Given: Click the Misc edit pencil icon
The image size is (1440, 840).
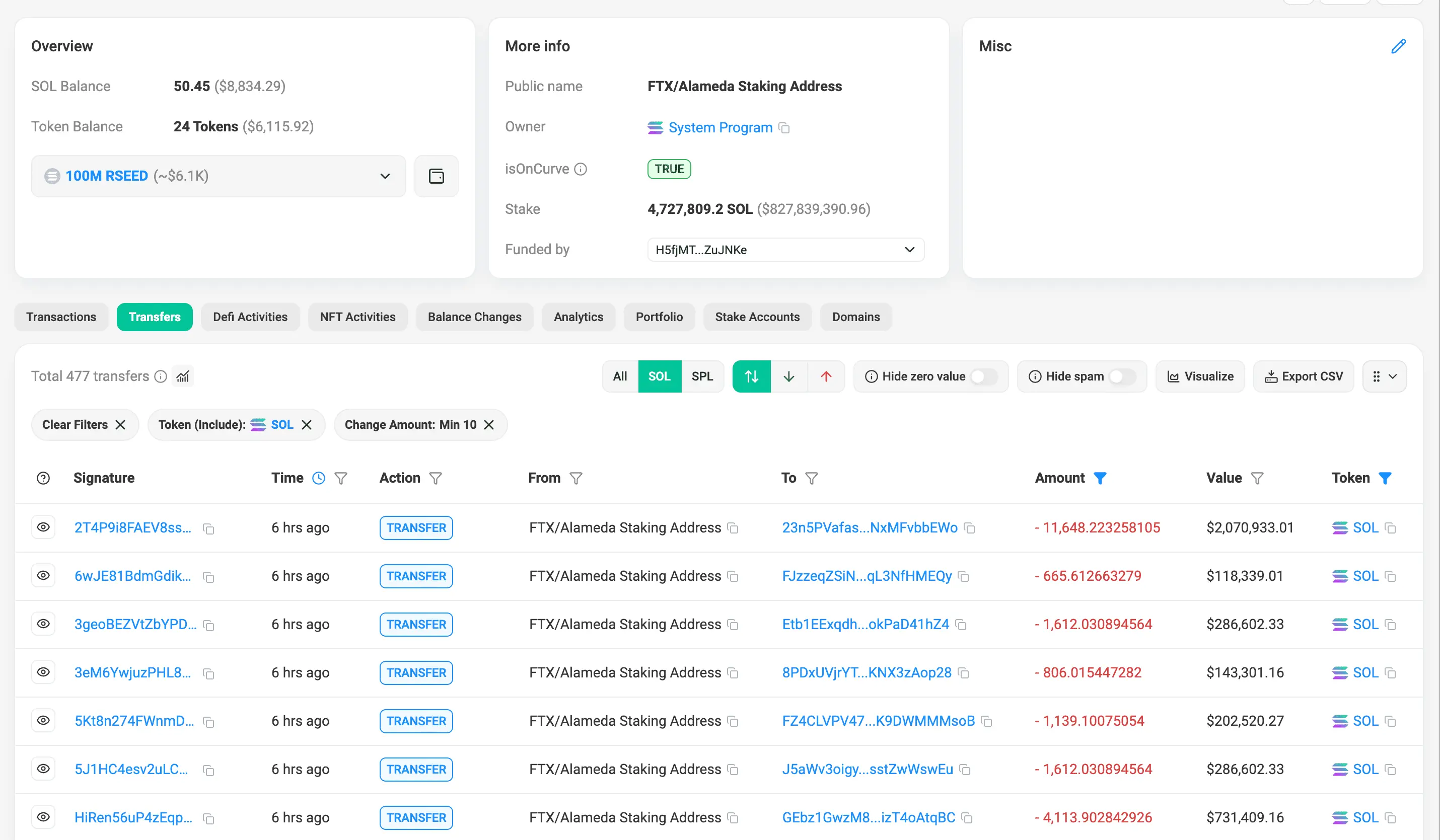Looking at the screenshot, I should tap(1398, 46).
